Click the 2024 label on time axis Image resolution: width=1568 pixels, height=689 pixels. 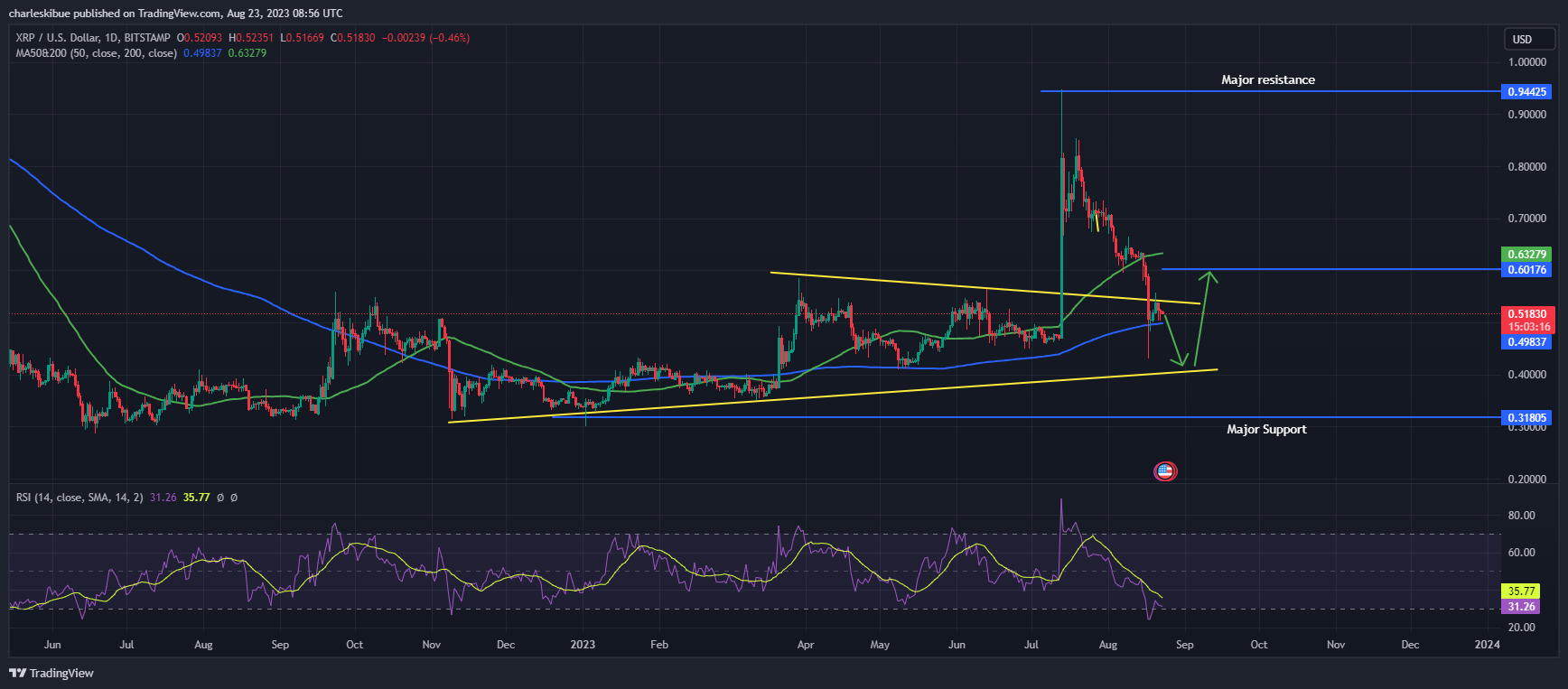(x=1487, y=645)
